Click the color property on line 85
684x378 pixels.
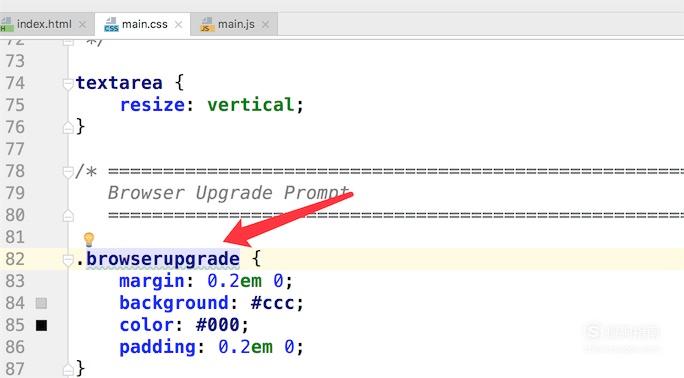[x=147, y=325]
